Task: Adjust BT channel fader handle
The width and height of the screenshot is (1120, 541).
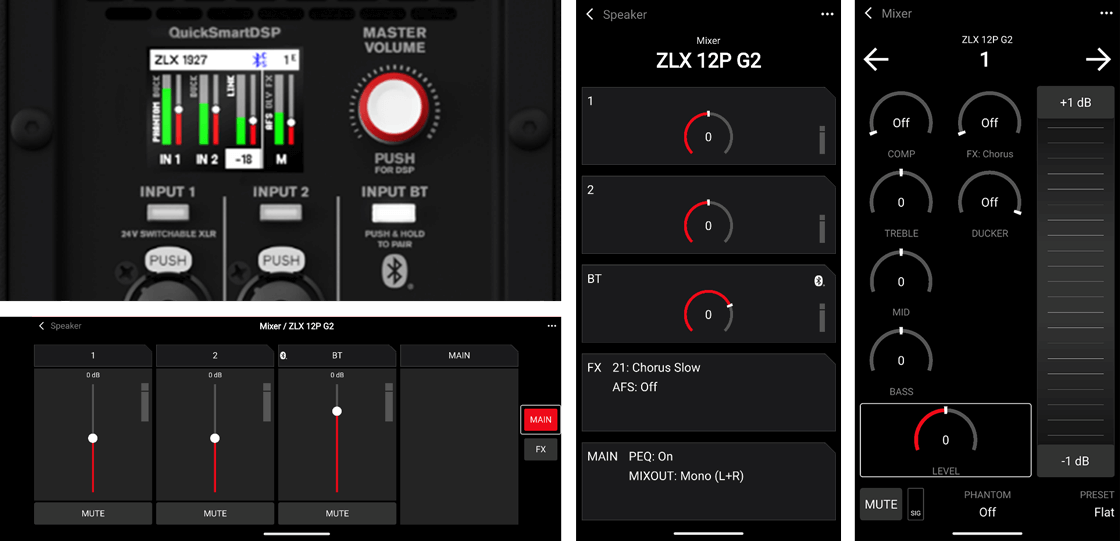Action: point(337,411)
